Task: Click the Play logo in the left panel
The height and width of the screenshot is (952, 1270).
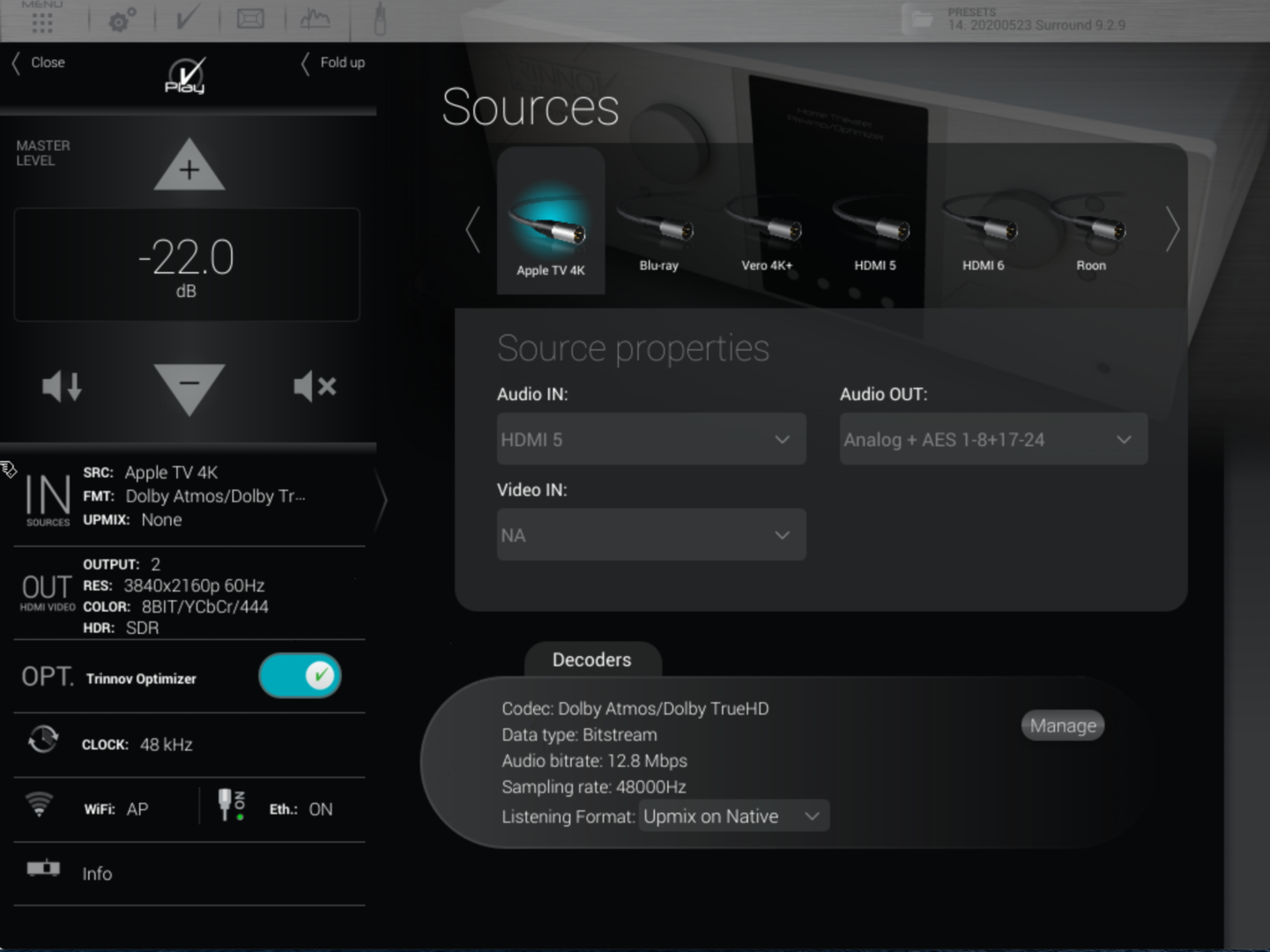Action: [186, 76]
